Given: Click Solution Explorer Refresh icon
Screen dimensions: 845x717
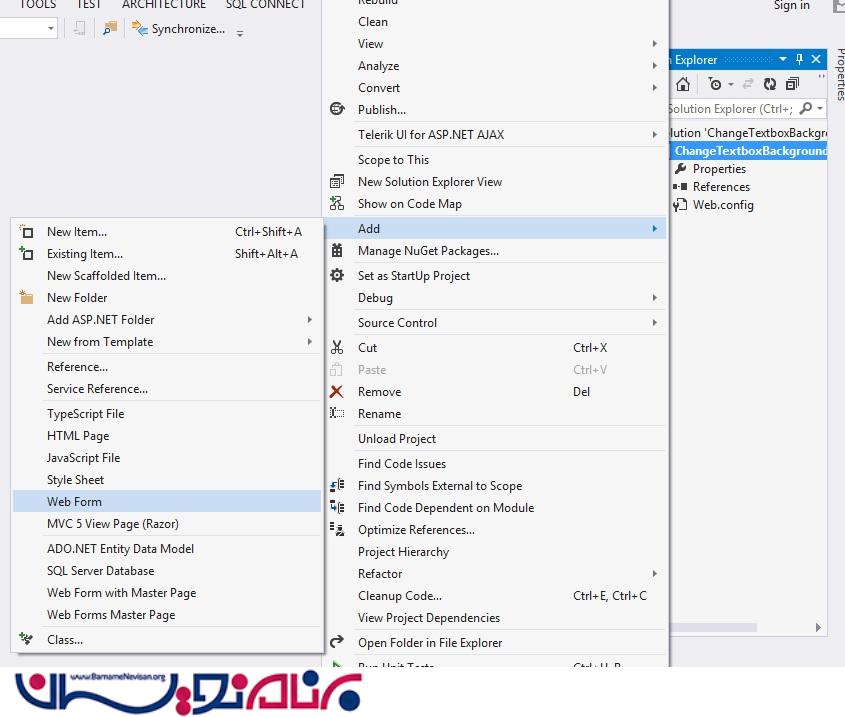Looking at the screenshot, I should (x=770, y=84).
